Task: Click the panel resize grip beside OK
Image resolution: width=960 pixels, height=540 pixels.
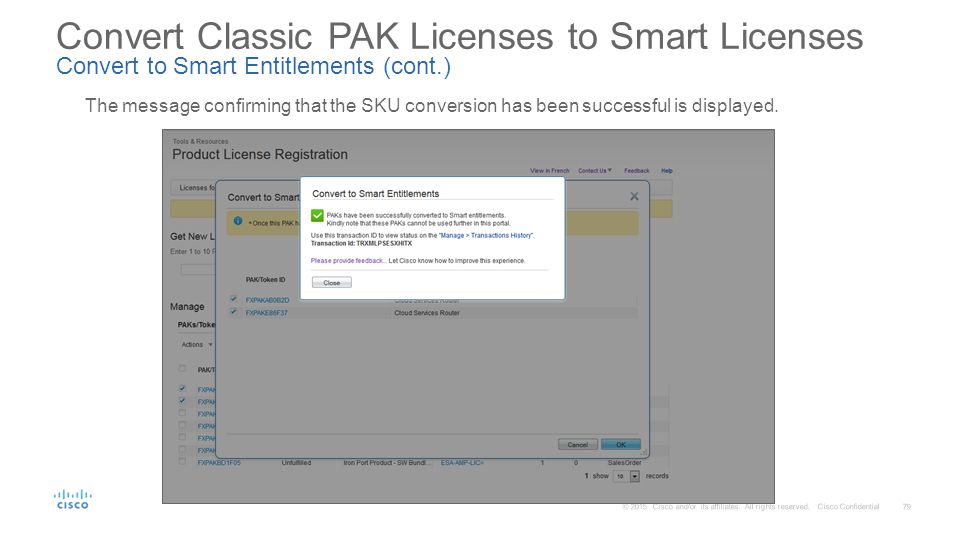Action: point(643,452)
